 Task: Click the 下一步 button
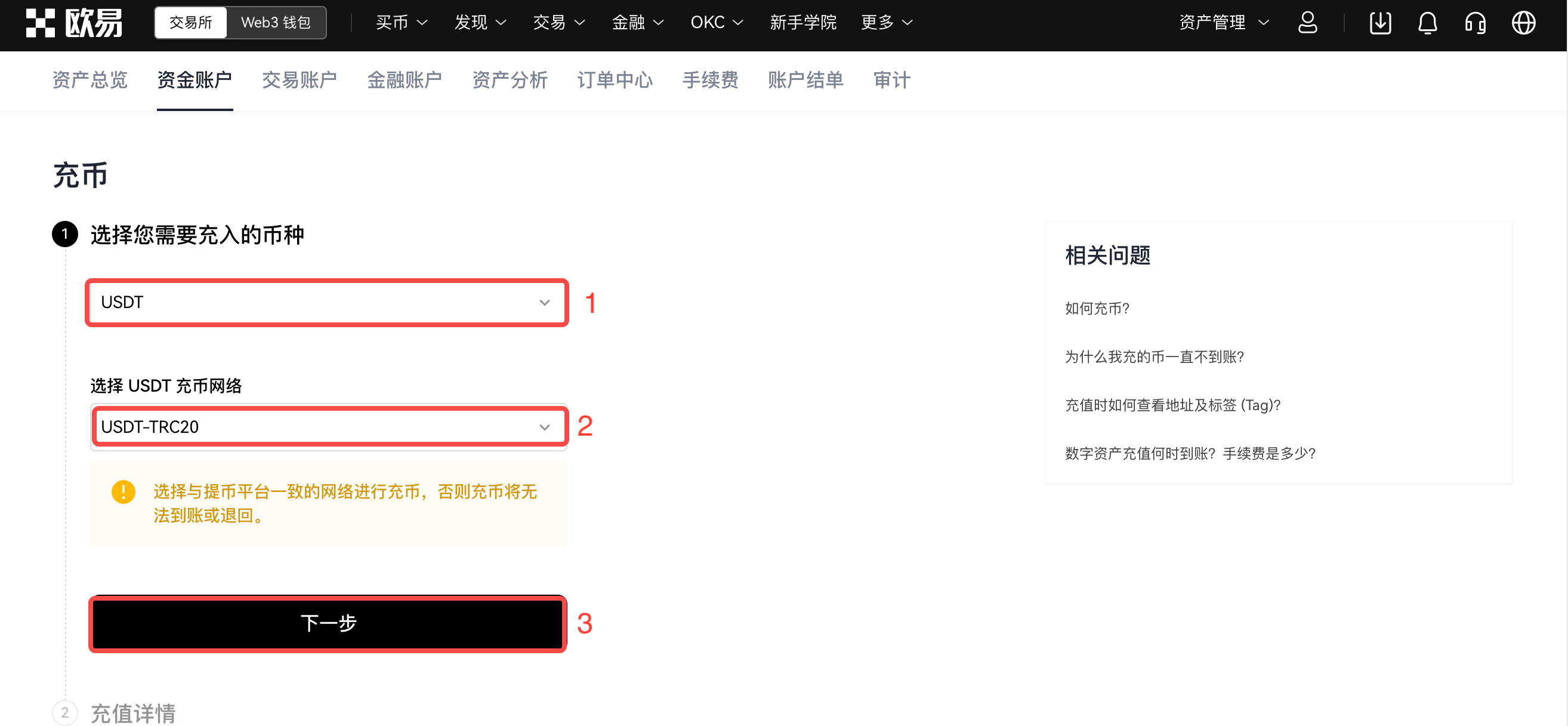click(328, 624)
